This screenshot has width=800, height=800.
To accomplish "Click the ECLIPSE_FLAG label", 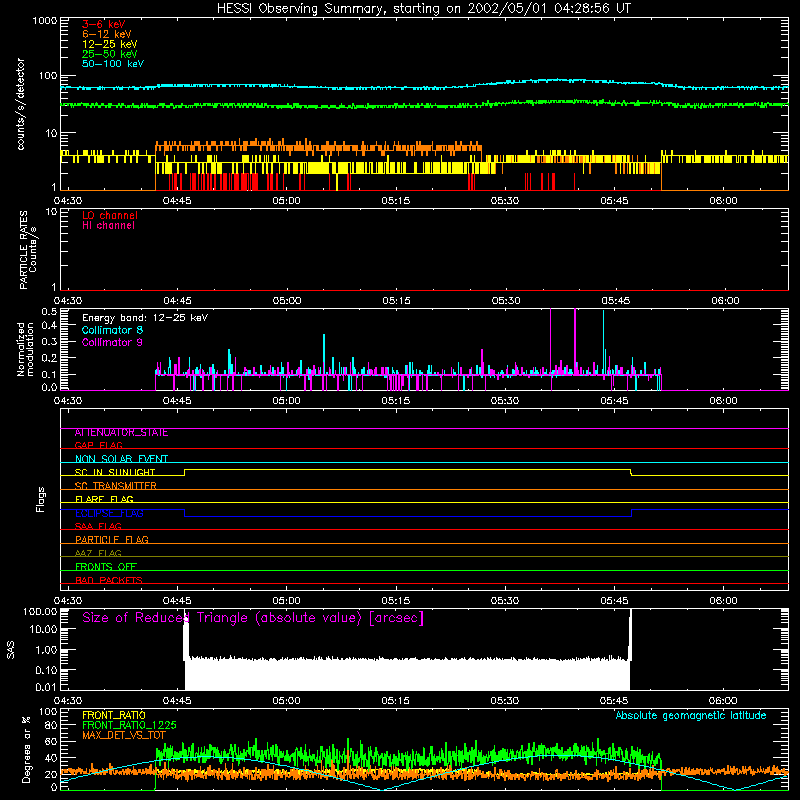I will [x=109, y=513].
